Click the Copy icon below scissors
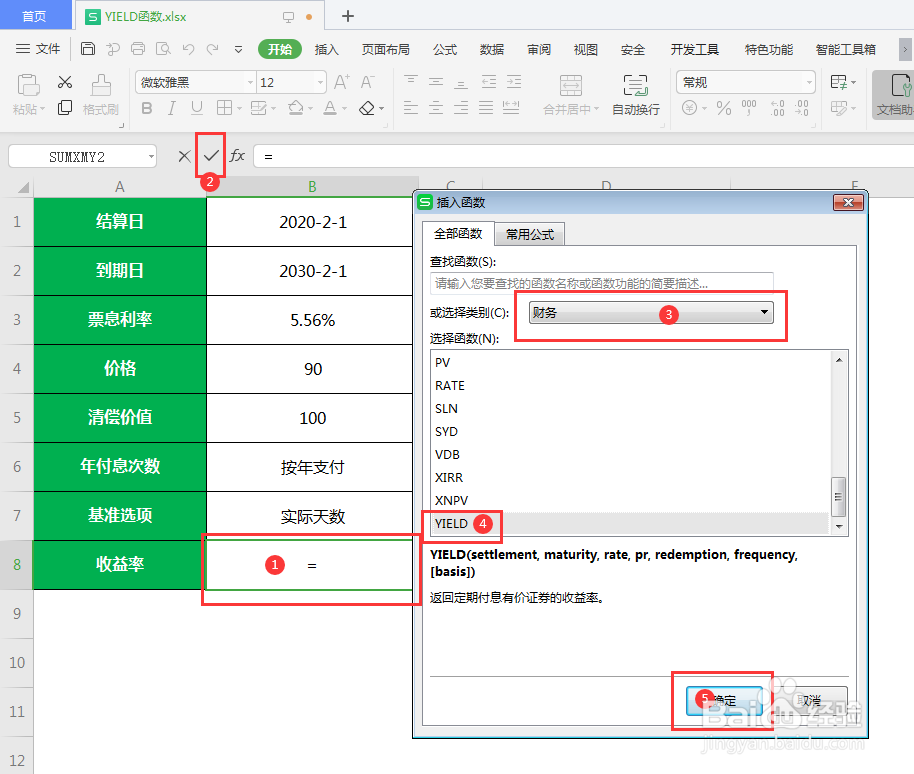 pos(65,108)
